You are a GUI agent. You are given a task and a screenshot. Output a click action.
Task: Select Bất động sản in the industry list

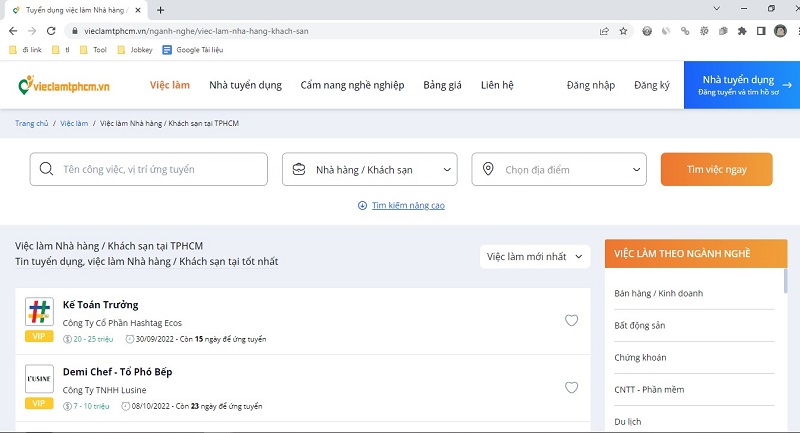[x=640, y=325]
